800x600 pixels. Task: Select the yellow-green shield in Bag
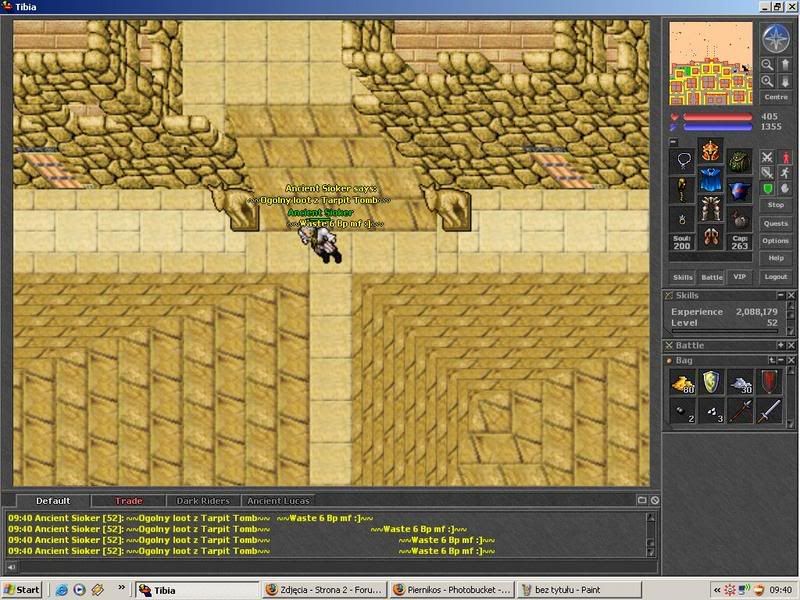[x=711, y=383]
